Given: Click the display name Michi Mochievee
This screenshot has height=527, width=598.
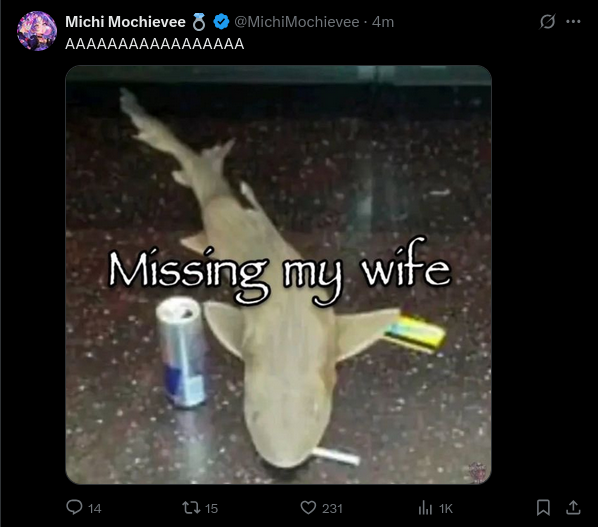Looking at the screenshot, I should click(x=125, y=22).
